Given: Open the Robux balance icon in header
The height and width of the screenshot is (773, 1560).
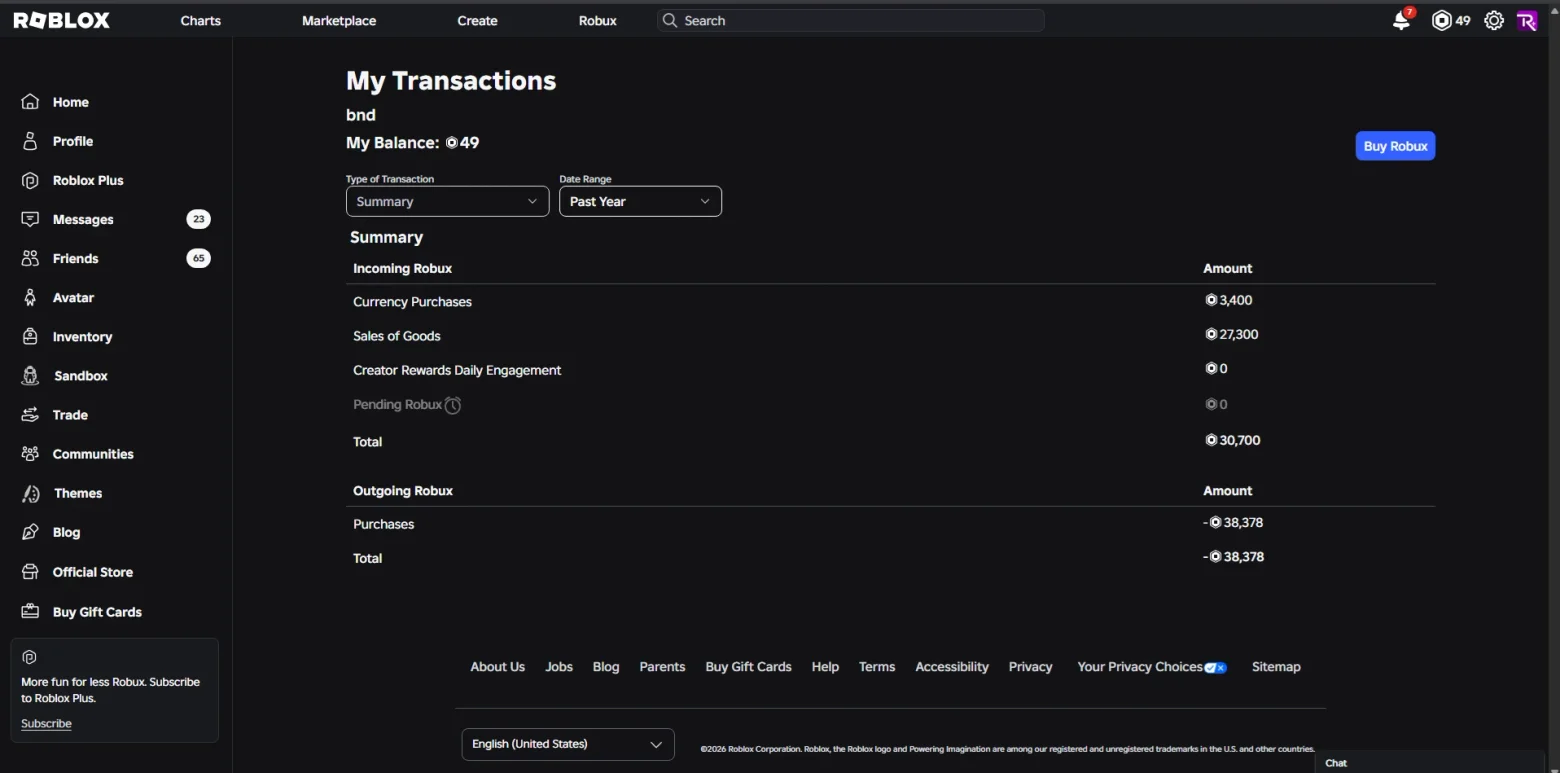Looking at the screenshot, I should [1442, 20].
